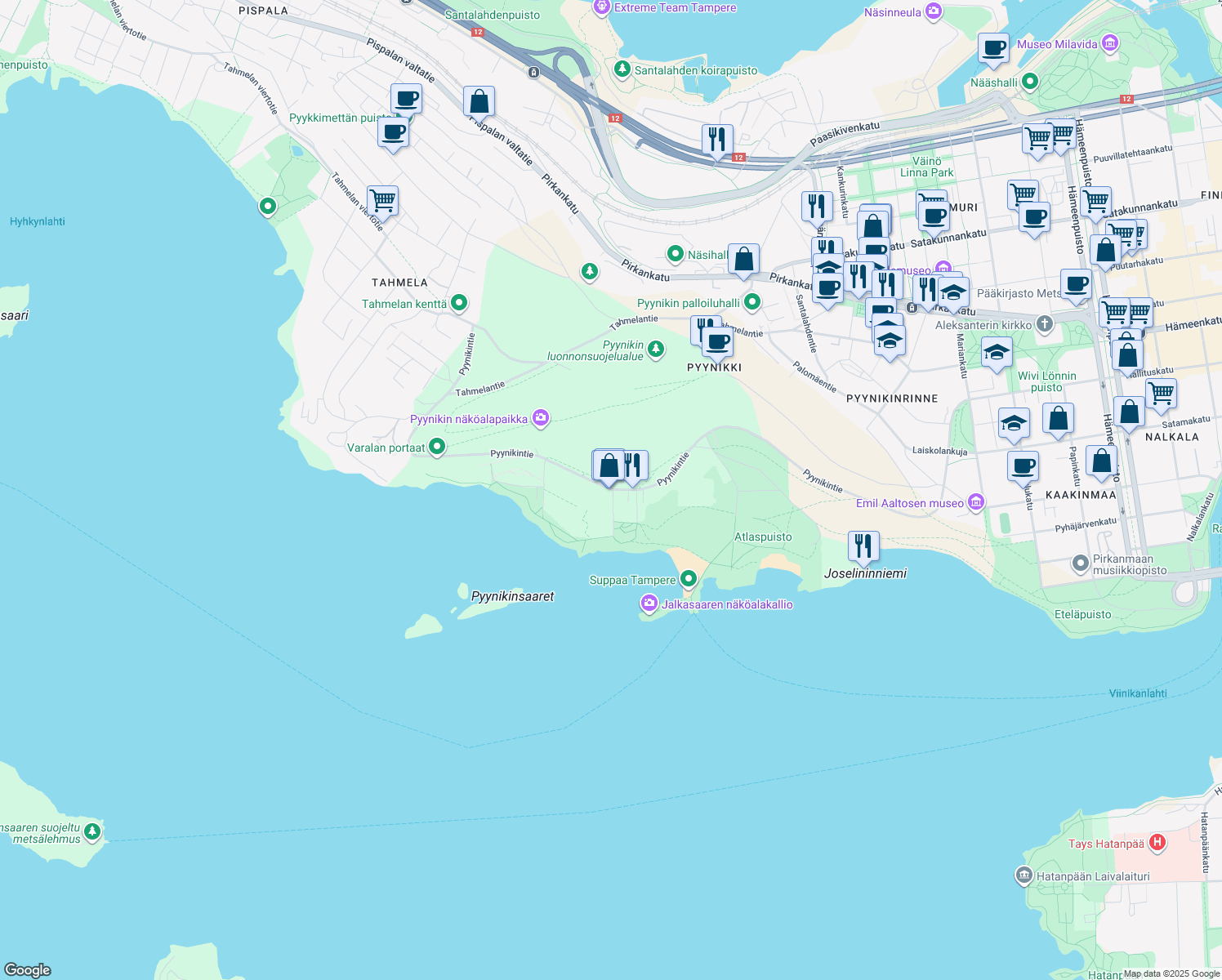Click the Extreme Team Tampere marker
This screenshot has height=980, width=1222.
[602, 7]
